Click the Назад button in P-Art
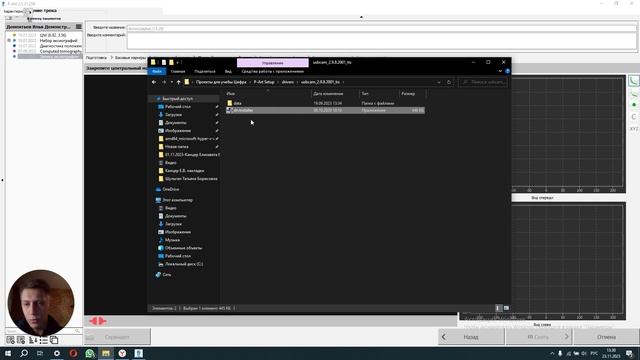 tap(471, 337)
